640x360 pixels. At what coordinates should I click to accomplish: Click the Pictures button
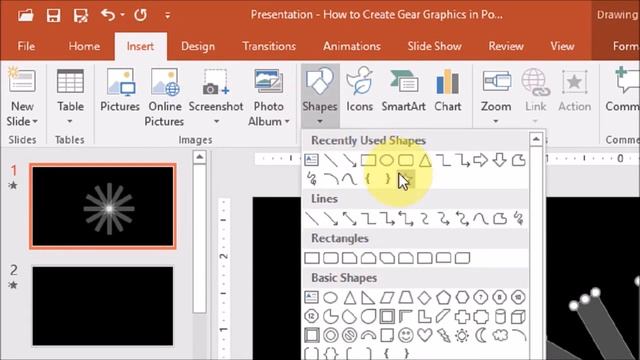pos(120,90)
